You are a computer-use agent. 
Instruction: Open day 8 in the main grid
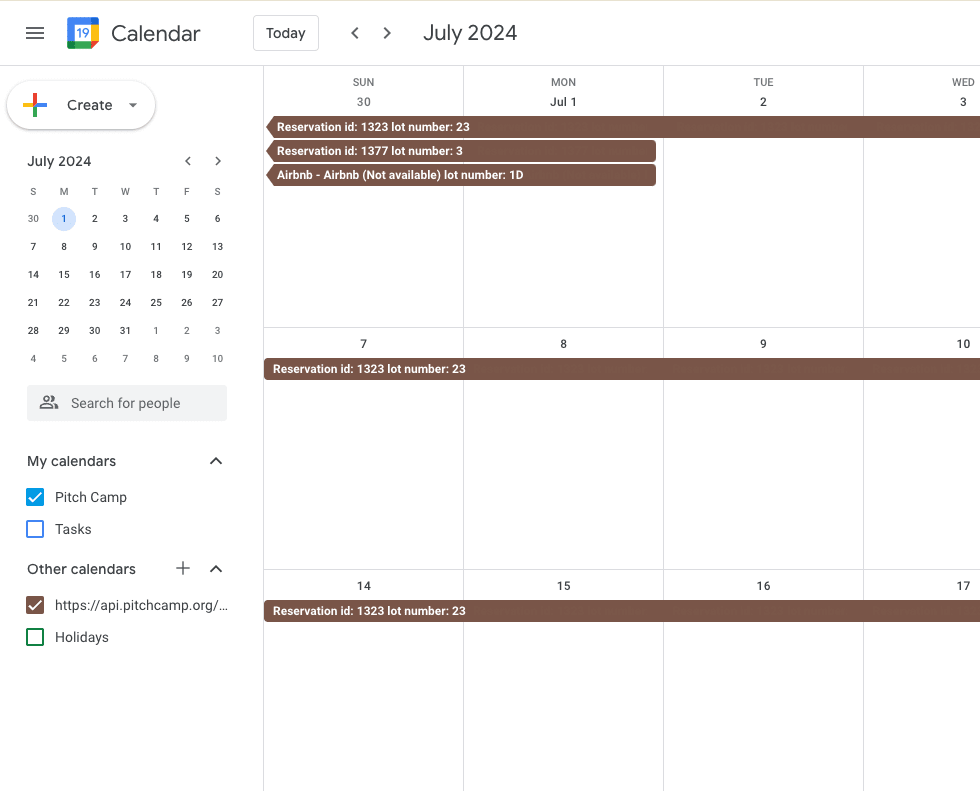click(x=563, y=344)
